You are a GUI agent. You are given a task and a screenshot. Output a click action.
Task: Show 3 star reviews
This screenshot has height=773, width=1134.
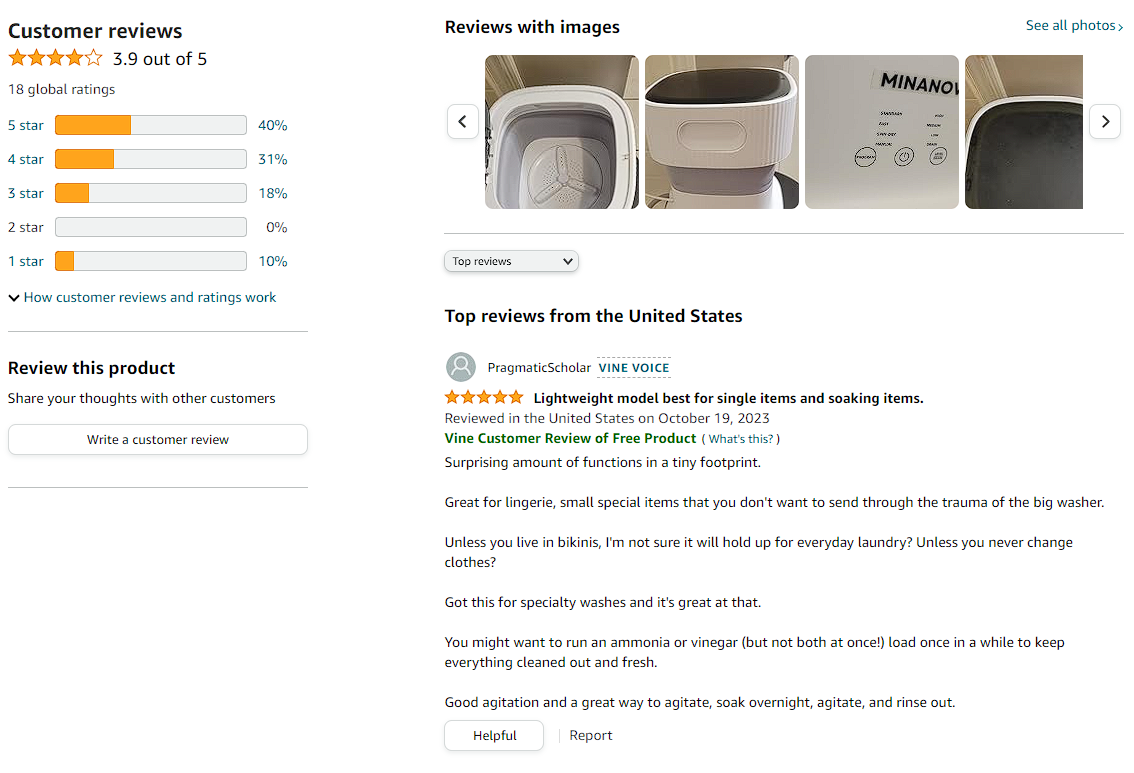[26, 193]
